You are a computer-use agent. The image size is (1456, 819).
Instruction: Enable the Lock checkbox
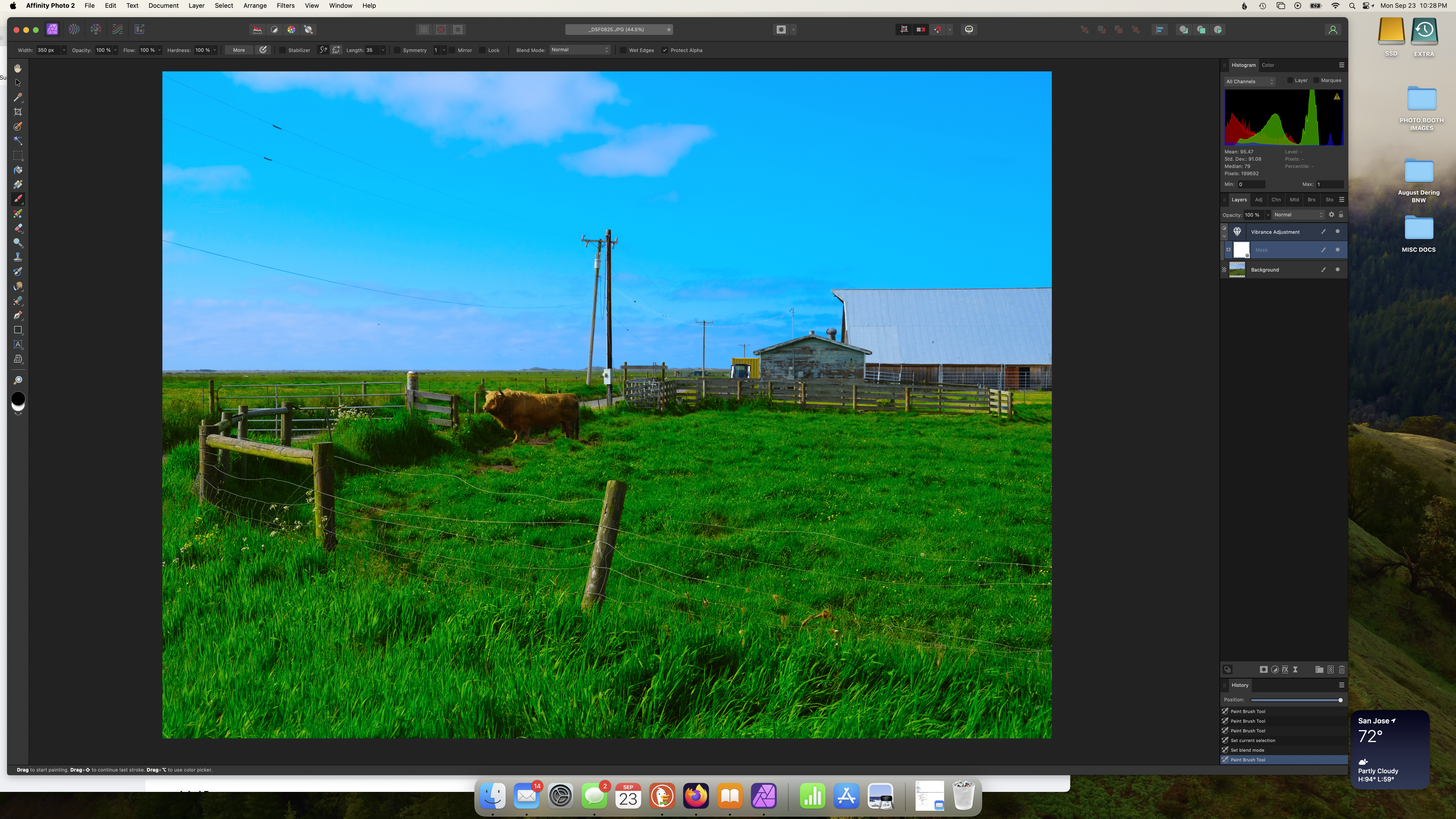482,50
